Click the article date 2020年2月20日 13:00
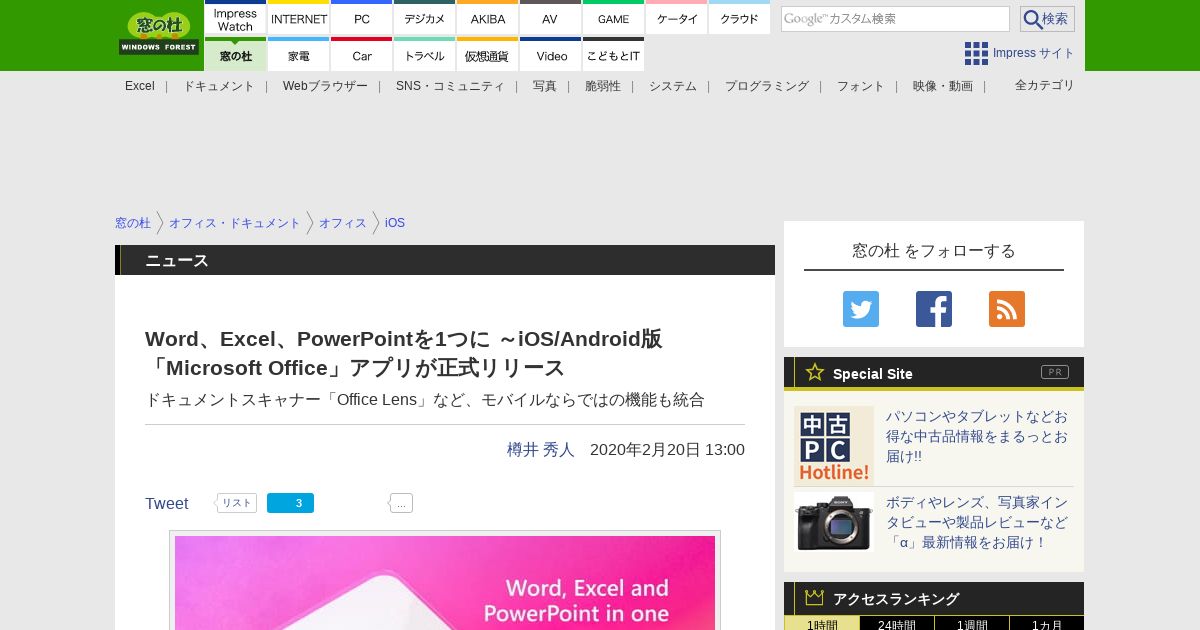The height and width of the screenshot is (630, 1200). point(667,450)
